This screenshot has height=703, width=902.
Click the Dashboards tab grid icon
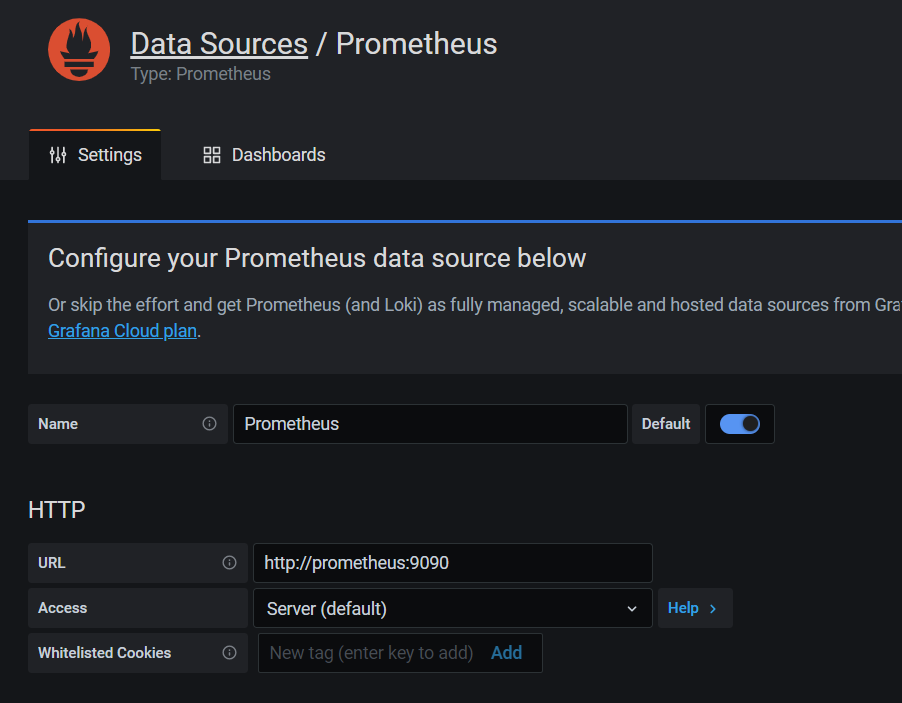click(211, 155)
